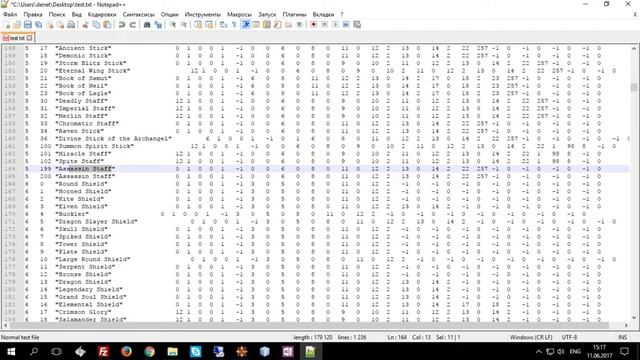Undo the last edit via toolbar

[x=122, y=25]
